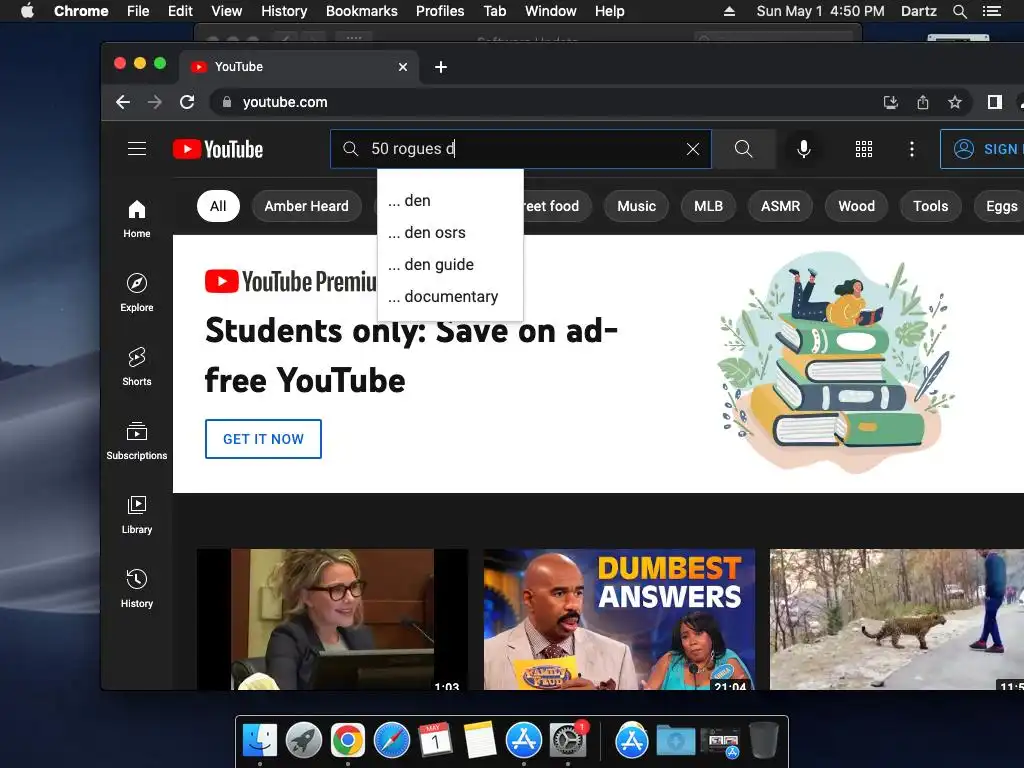Open the Tab menu in menu bar
Image resolution: width=1024 pixels, height=768 pixels.
click(494, 11)
